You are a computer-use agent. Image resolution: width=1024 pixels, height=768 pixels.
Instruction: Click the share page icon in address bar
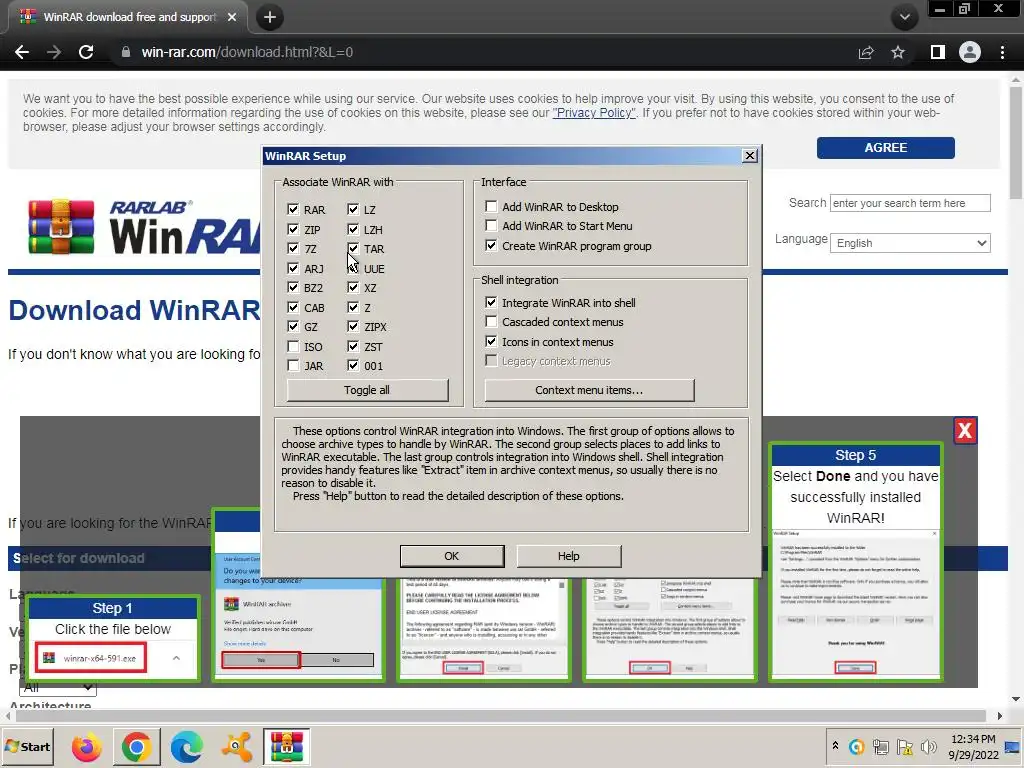(x=866, y=52)
